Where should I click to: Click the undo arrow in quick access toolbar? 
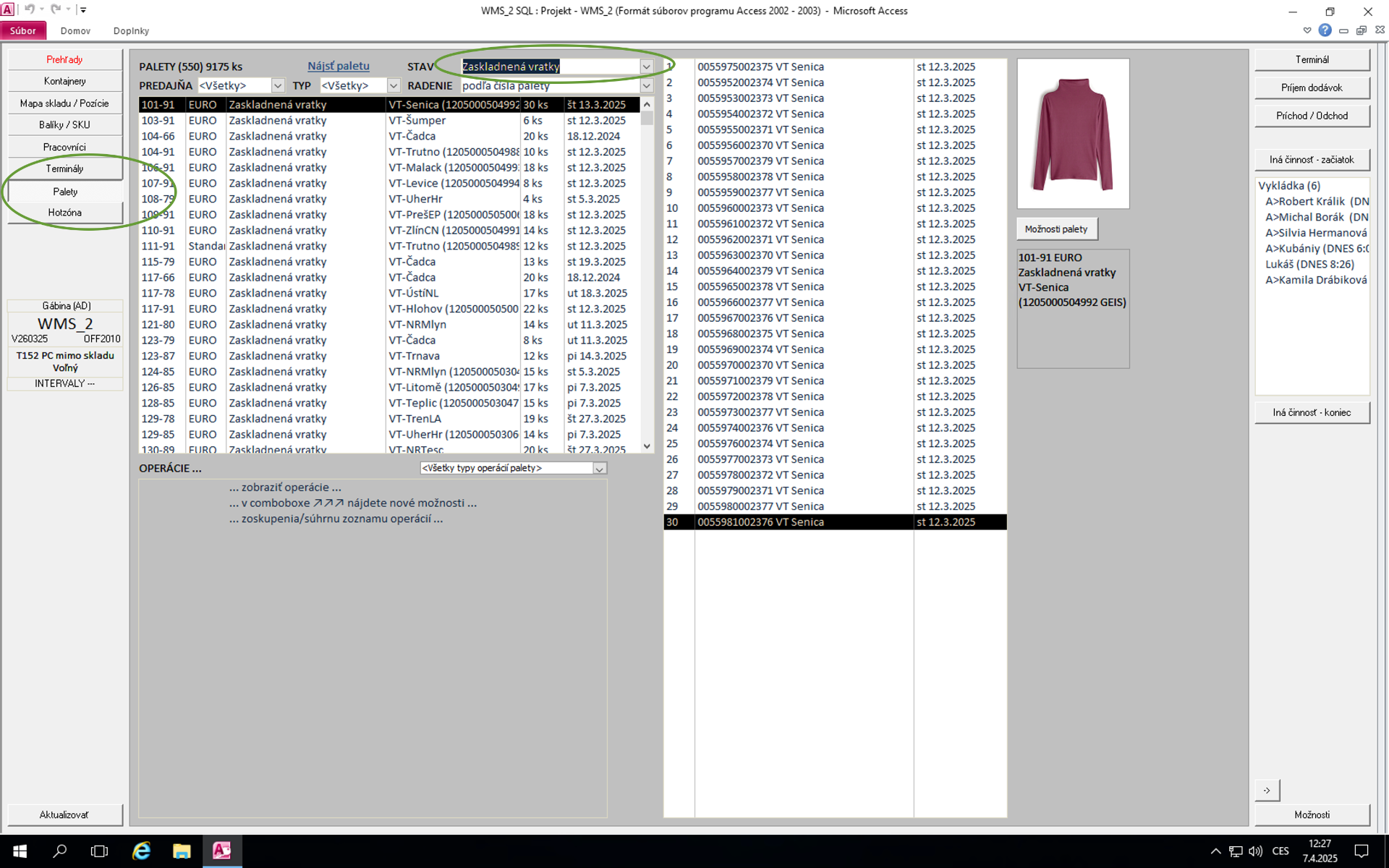[30, 9]
